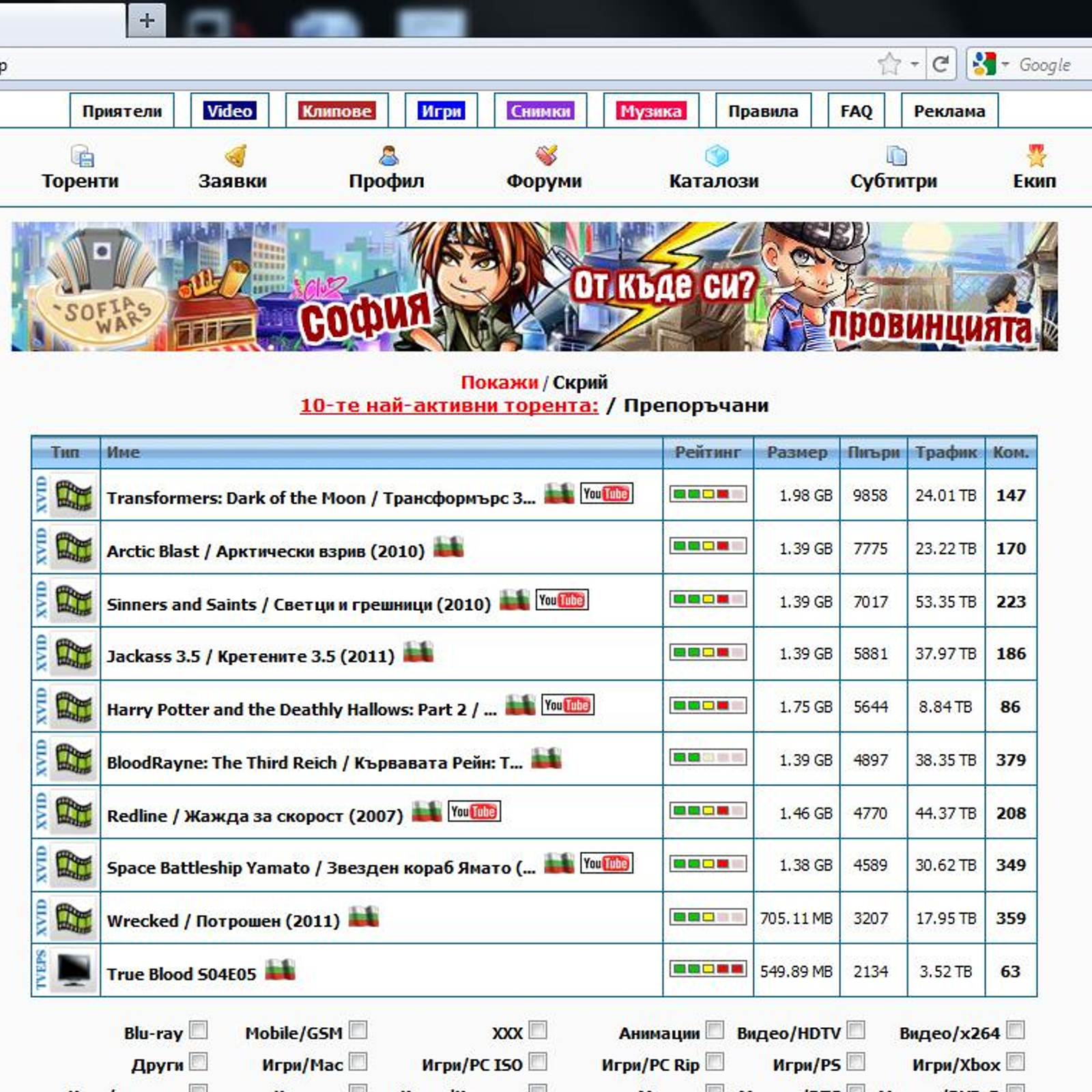This screenshot has width=1092, height=1092.
Task: Open the Игри tab
Action: click(x=441, y=111)
